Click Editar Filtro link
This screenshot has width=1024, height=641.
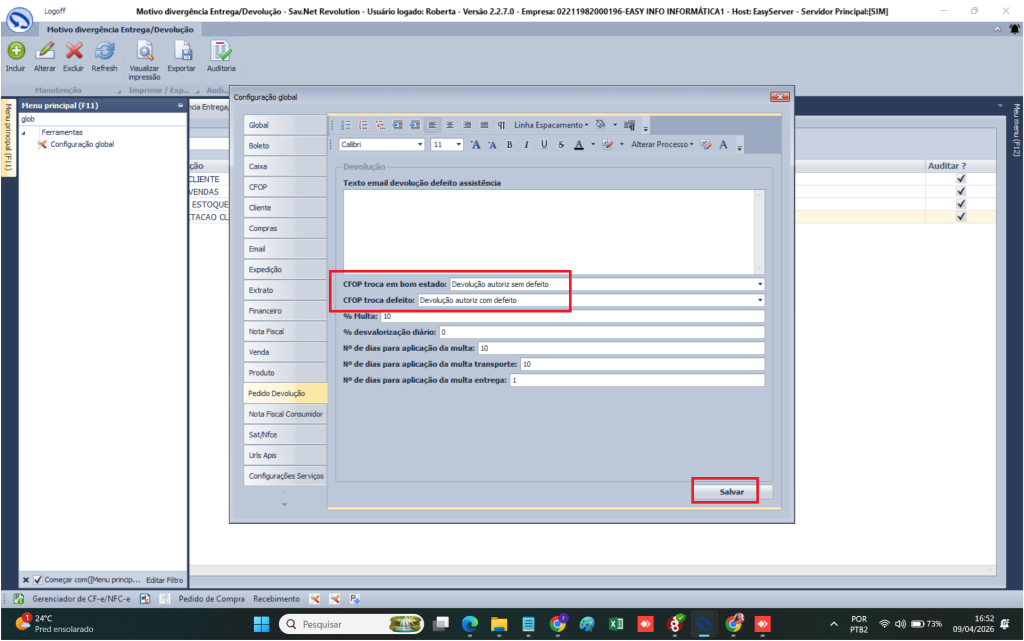pyautogui.click(x=164, y=580)
